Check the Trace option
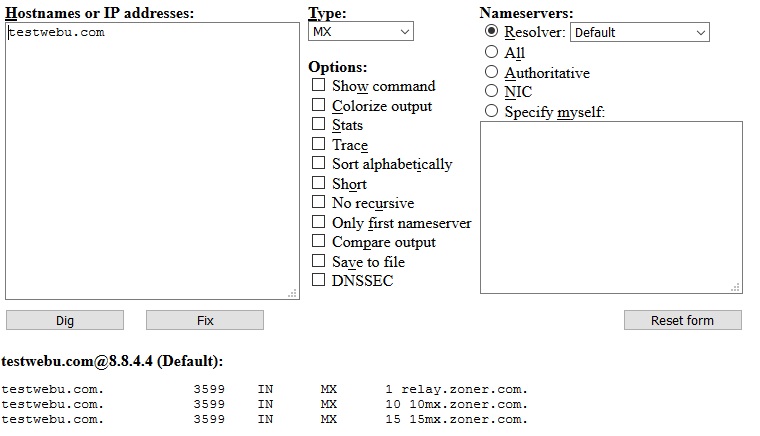760x436 pixels. [x=319, y=144]
